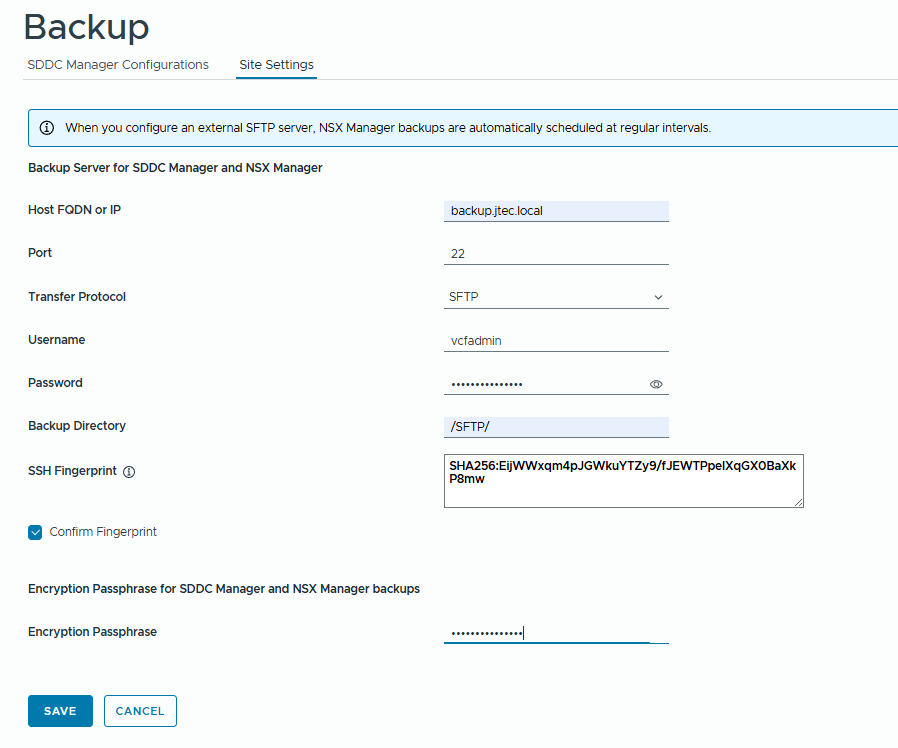Show password with the eye icon
The width and height of the screenshot is (898, 748).
click(x=656, y=384)
